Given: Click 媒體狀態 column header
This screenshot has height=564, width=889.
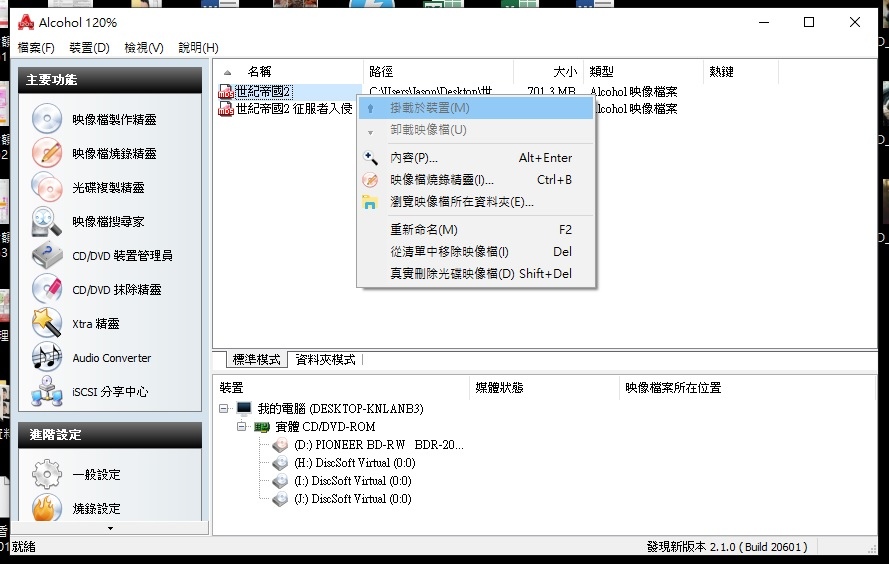Looking at the screenshot, I should pyautogui.click(x=544, y=388).
